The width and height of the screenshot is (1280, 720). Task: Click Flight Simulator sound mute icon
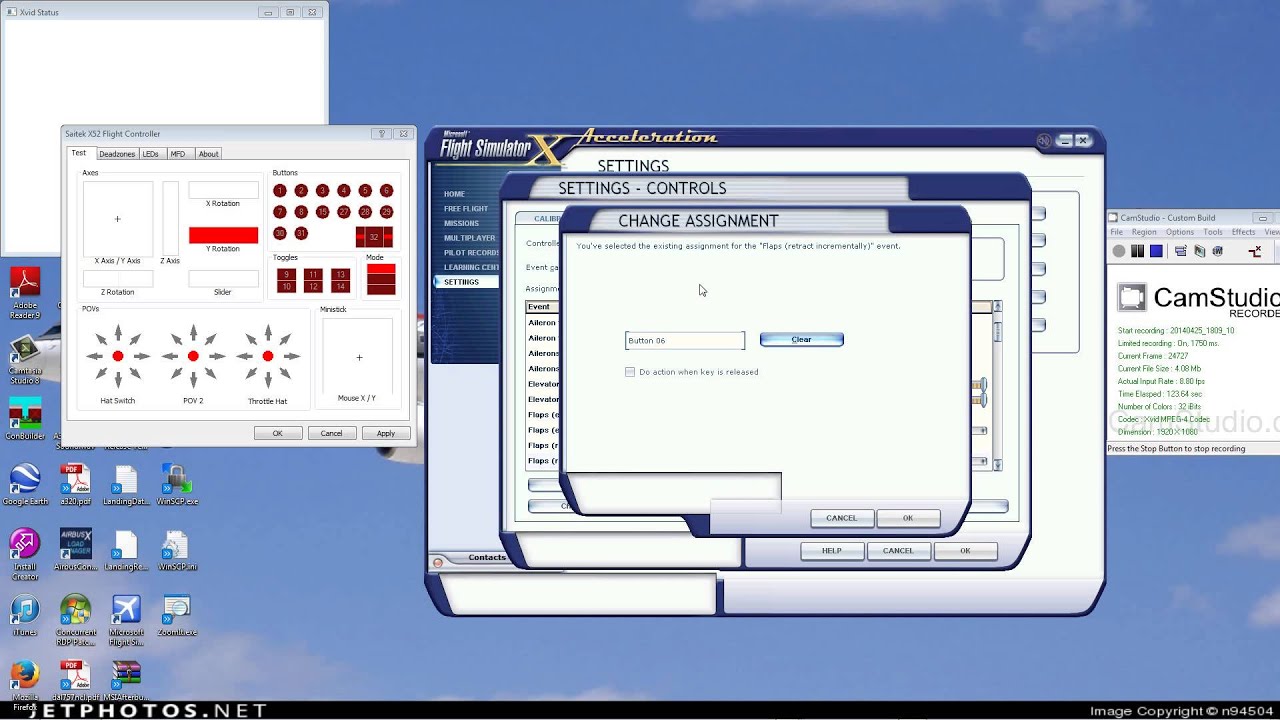[1044, 141]
